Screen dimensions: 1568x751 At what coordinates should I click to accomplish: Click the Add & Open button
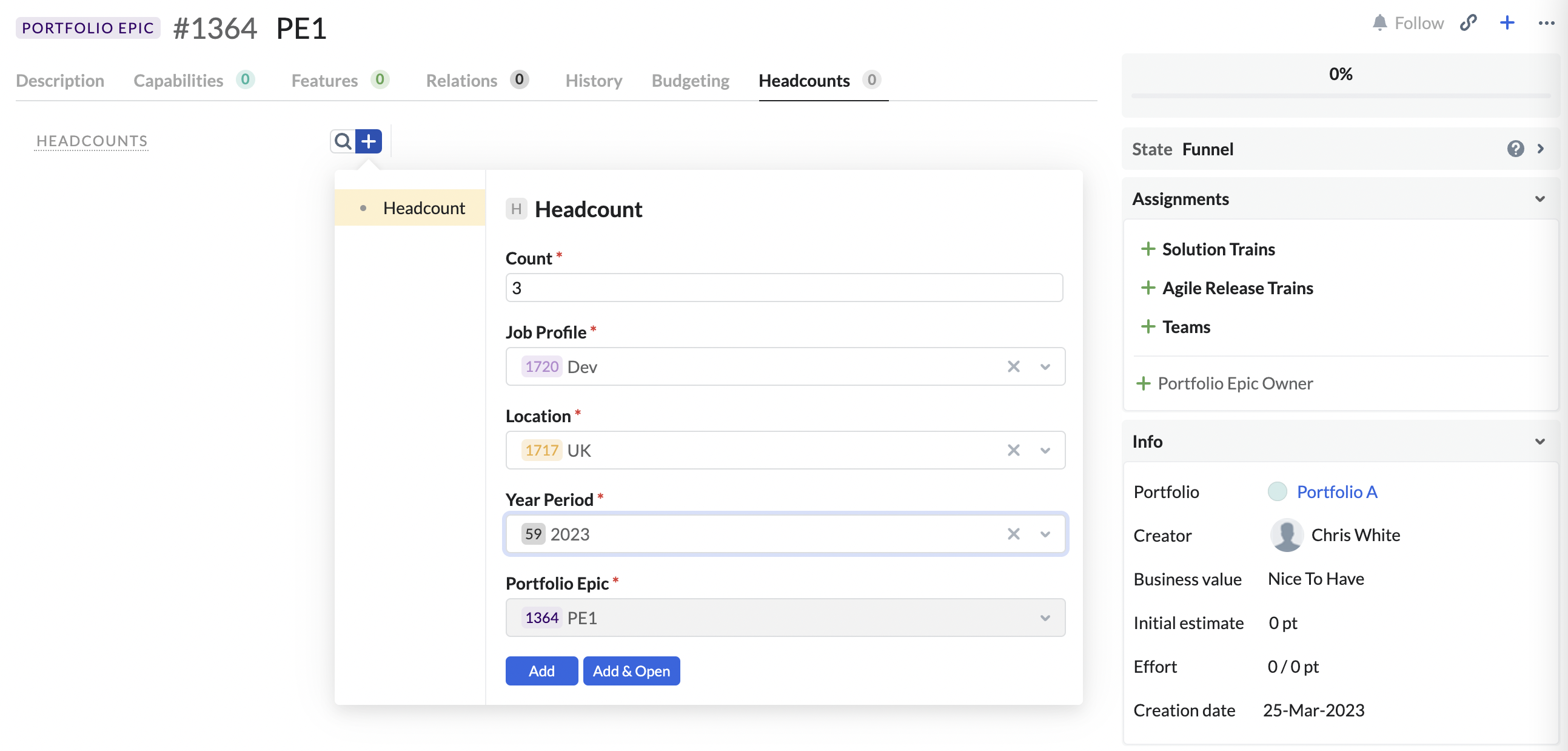[x=631, y=670]
